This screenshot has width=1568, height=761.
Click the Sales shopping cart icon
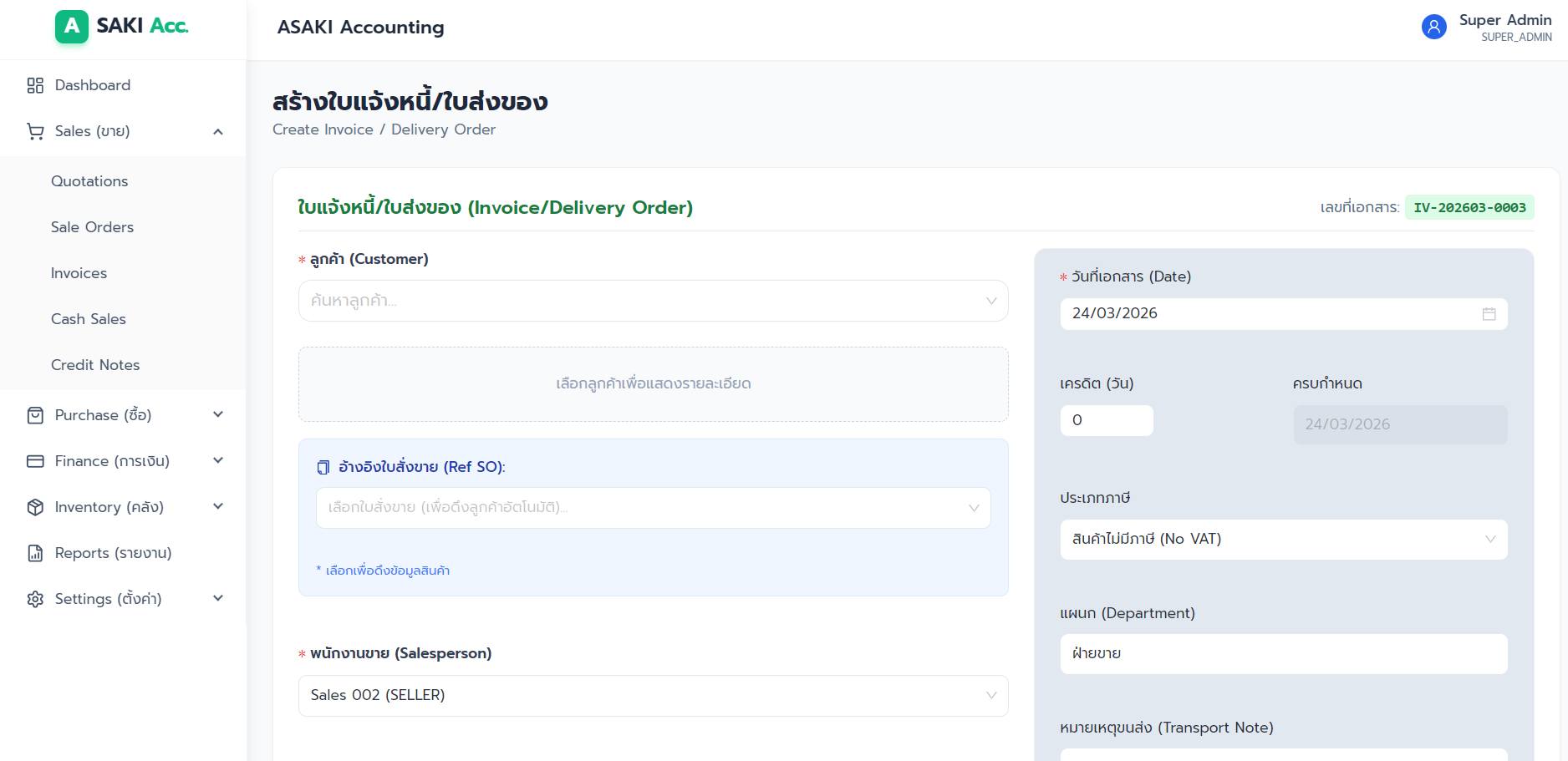[35, 131]
